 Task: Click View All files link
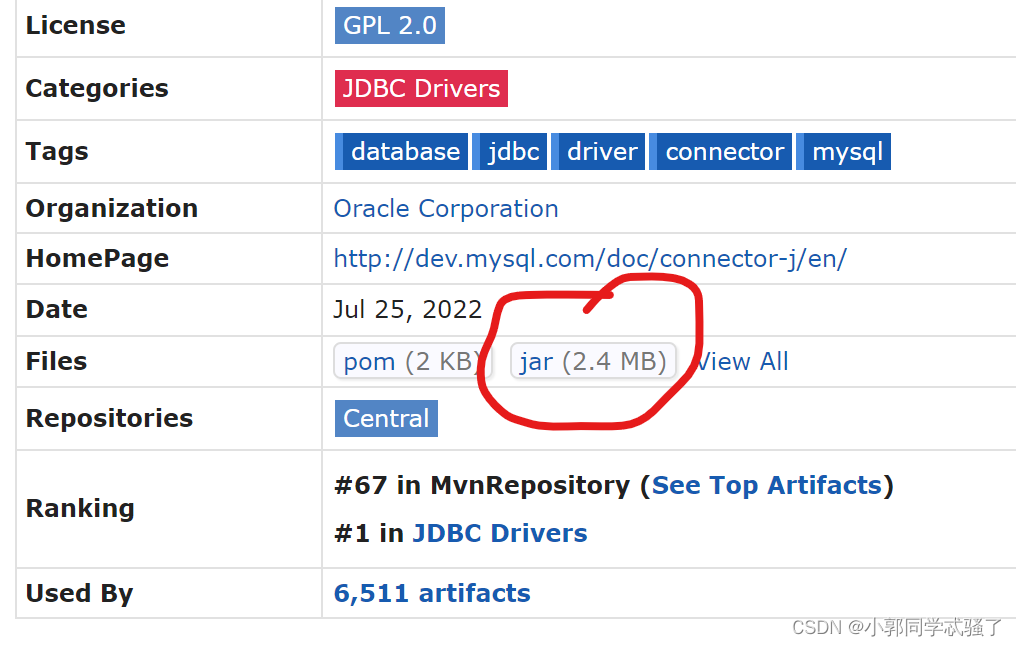coord(744,362)
